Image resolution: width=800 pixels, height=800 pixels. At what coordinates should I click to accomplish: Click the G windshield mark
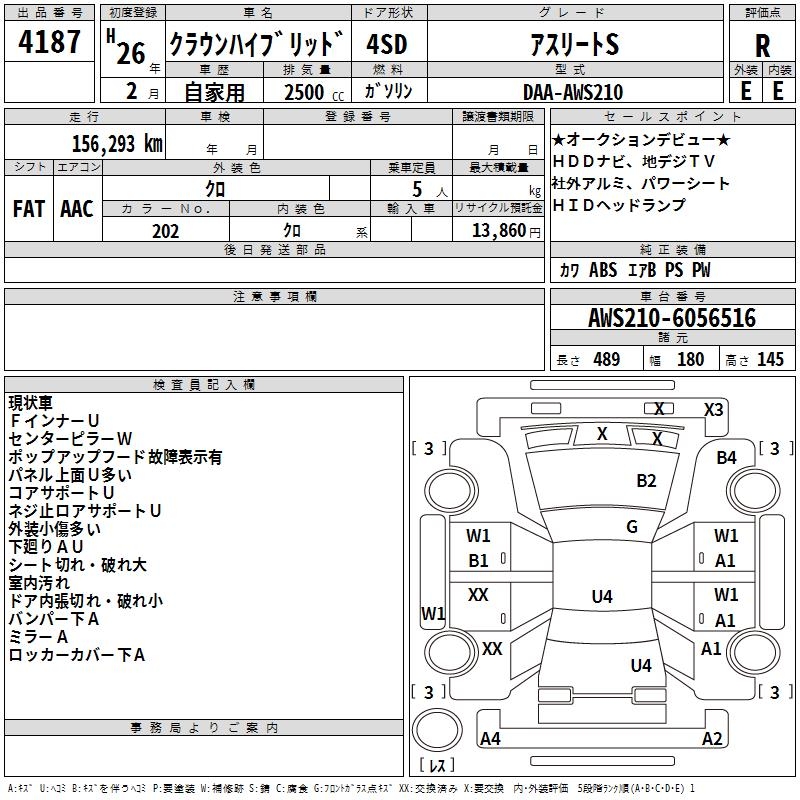tap(632, 527)
